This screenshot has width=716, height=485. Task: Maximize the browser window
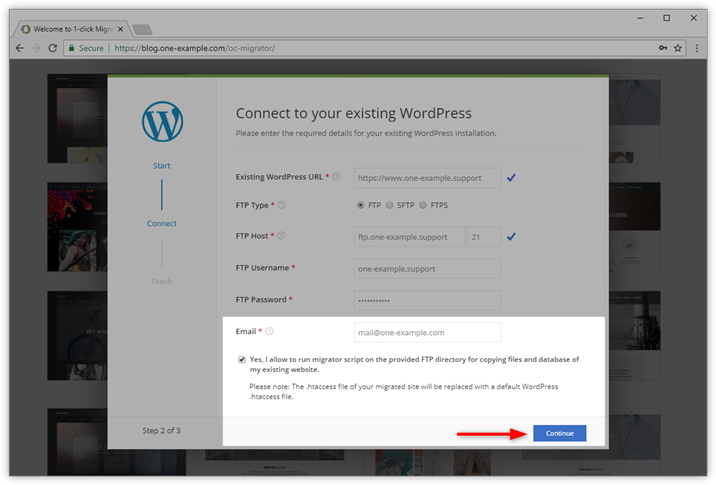click(667, 18)
